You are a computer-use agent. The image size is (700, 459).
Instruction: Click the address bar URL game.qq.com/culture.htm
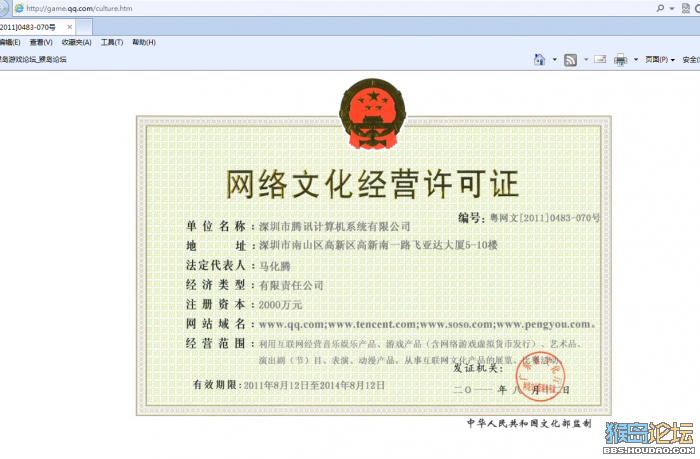[79, 8]
